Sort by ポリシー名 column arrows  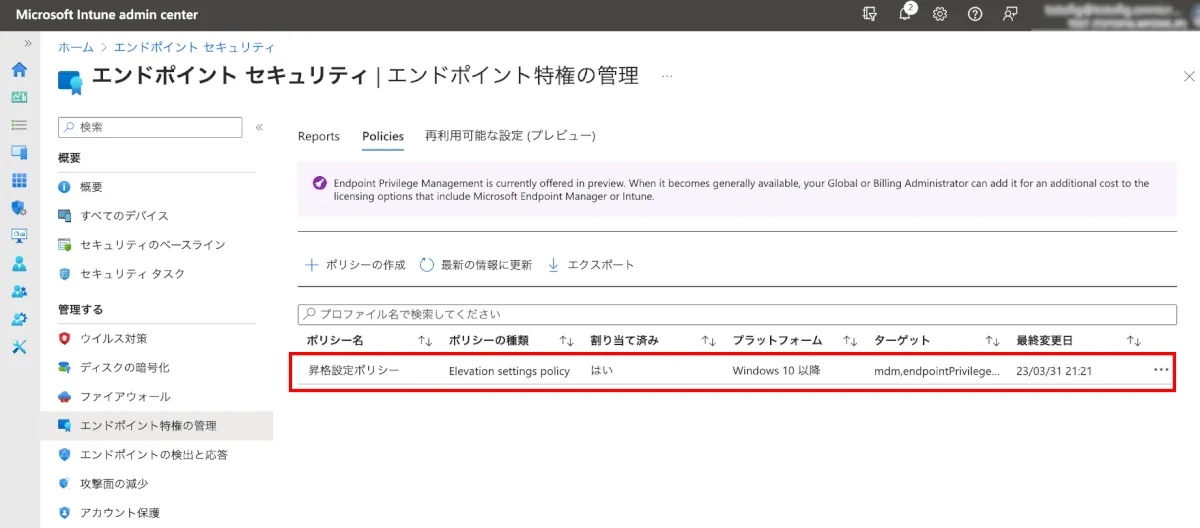[x=425, y=341]
